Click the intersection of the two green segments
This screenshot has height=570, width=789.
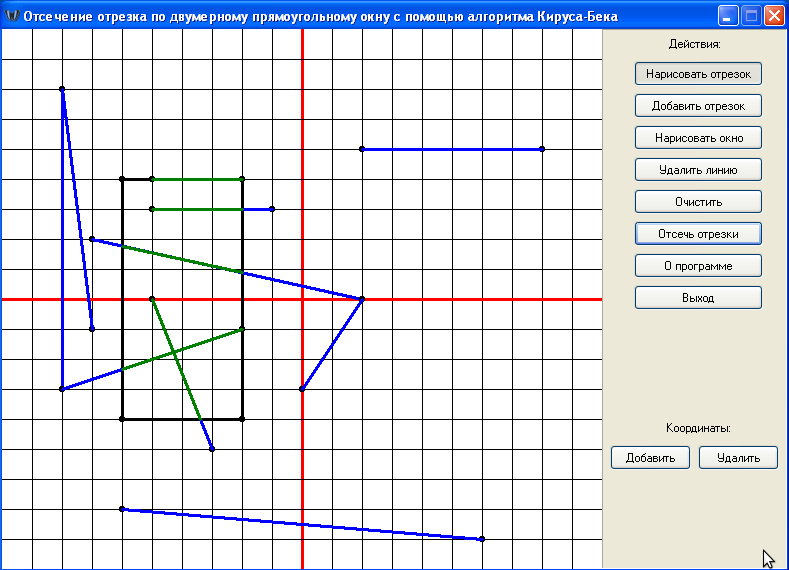174,353
